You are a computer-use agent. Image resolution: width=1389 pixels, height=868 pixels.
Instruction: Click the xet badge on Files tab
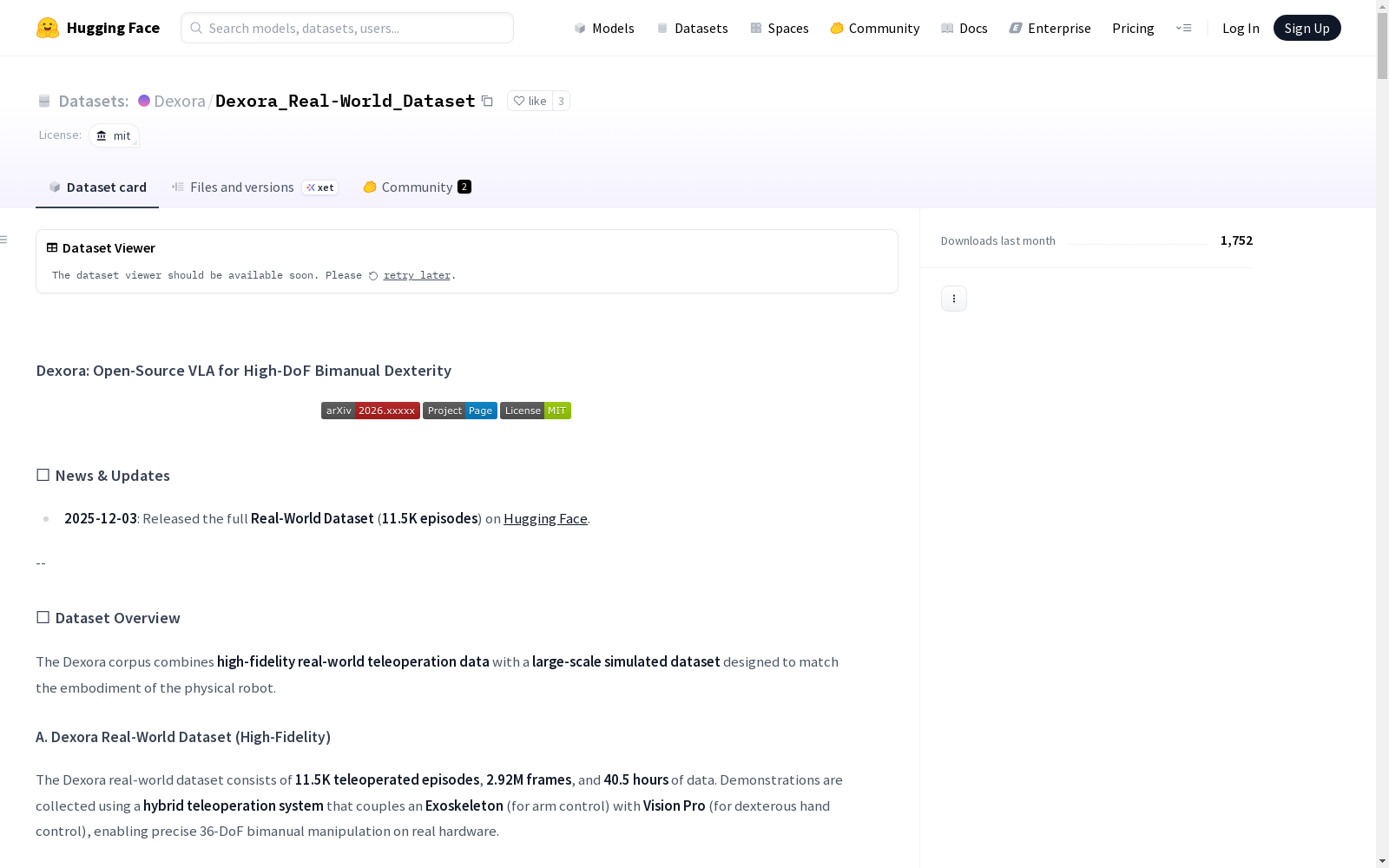[x=320, y=187]
